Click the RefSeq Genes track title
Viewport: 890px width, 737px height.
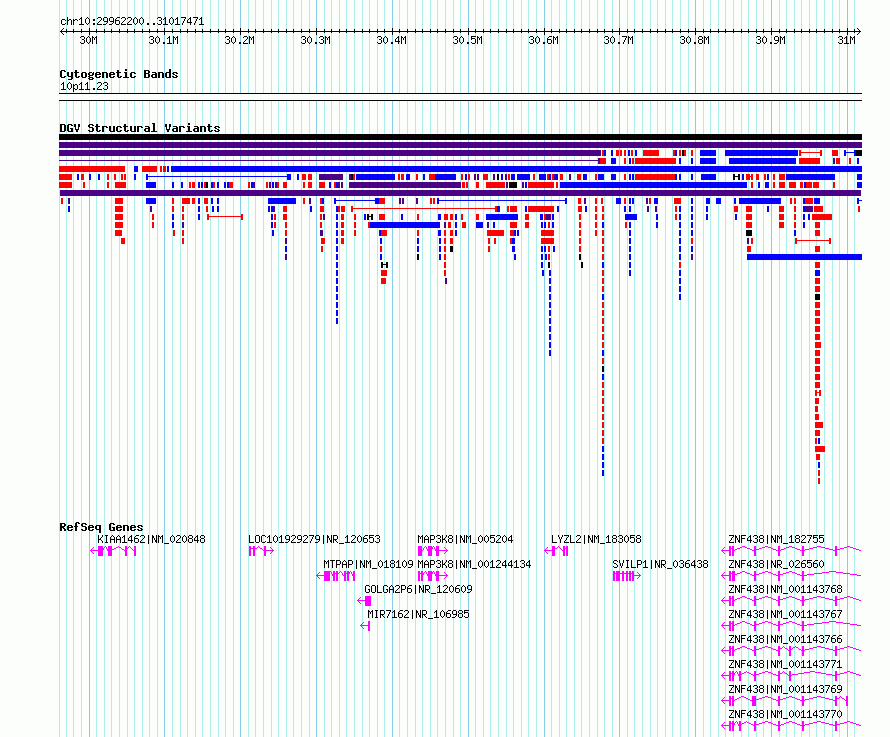(x=101, y=527)
